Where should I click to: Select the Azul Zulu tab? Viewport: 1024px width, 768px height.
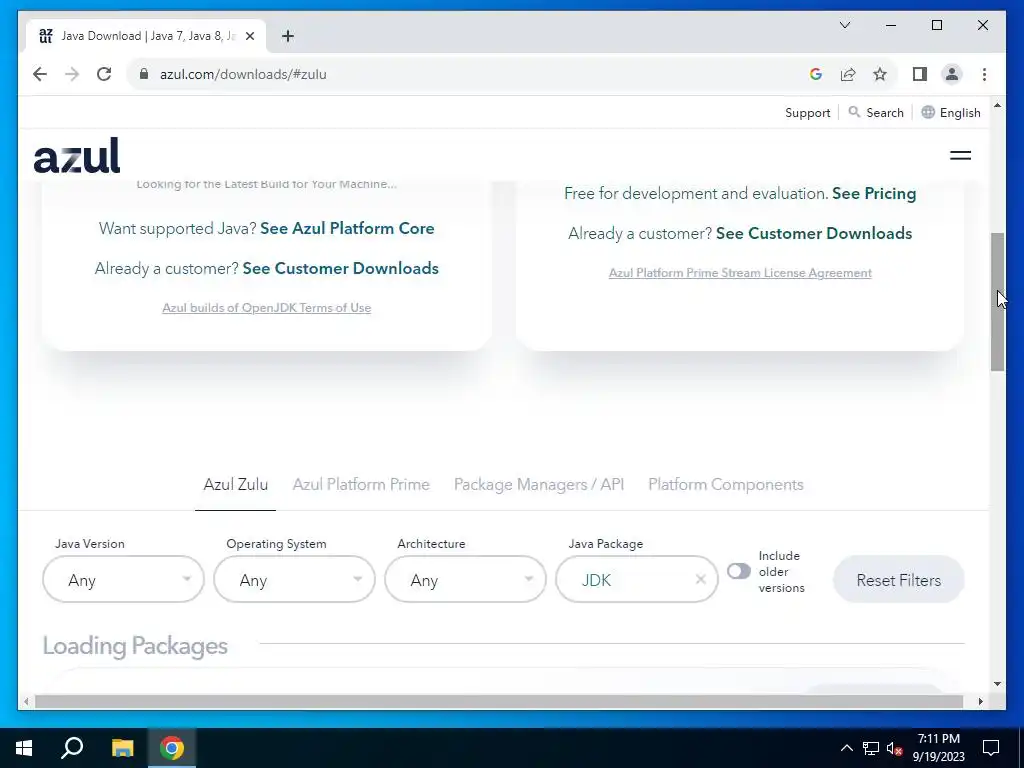[235, 485]
